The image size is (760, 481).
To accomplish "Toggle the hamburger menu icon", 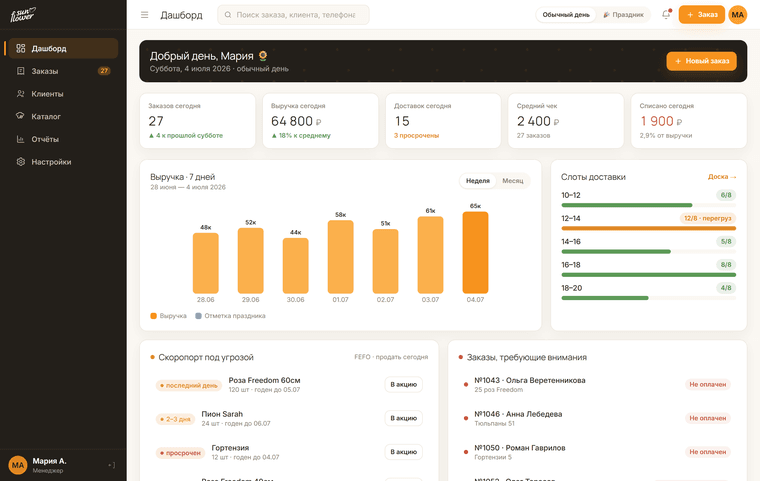I will (x=144, y=15).
